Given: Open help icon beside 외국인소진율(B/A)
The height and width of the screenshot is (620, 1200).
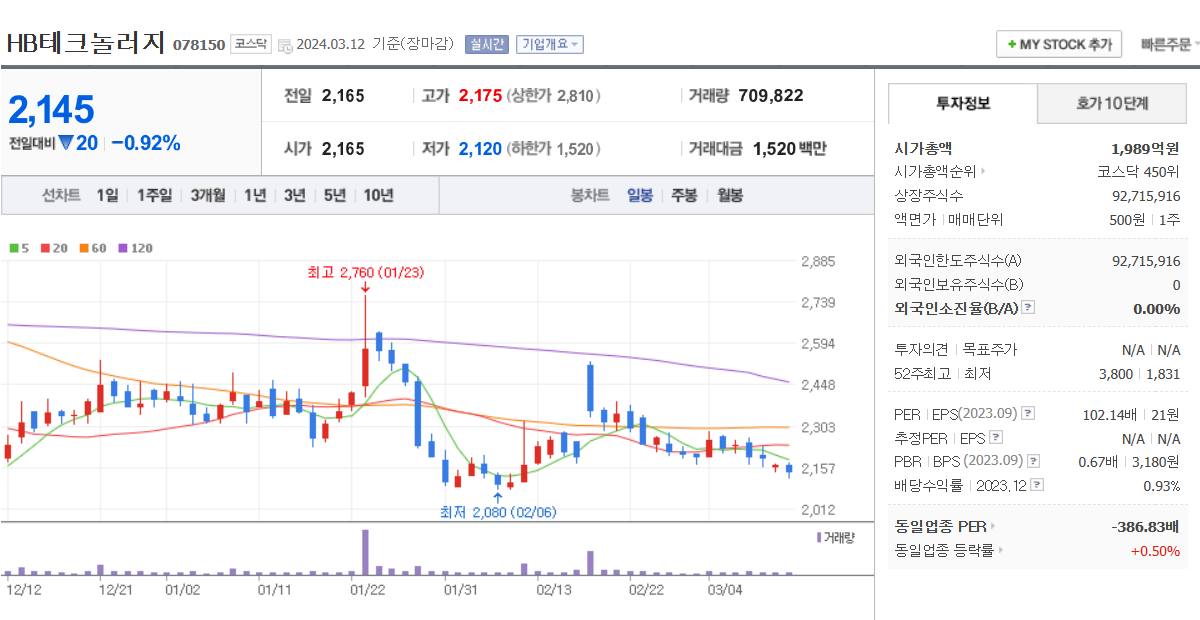Looking at the screenshot, I should click(x=1028, y=308).
